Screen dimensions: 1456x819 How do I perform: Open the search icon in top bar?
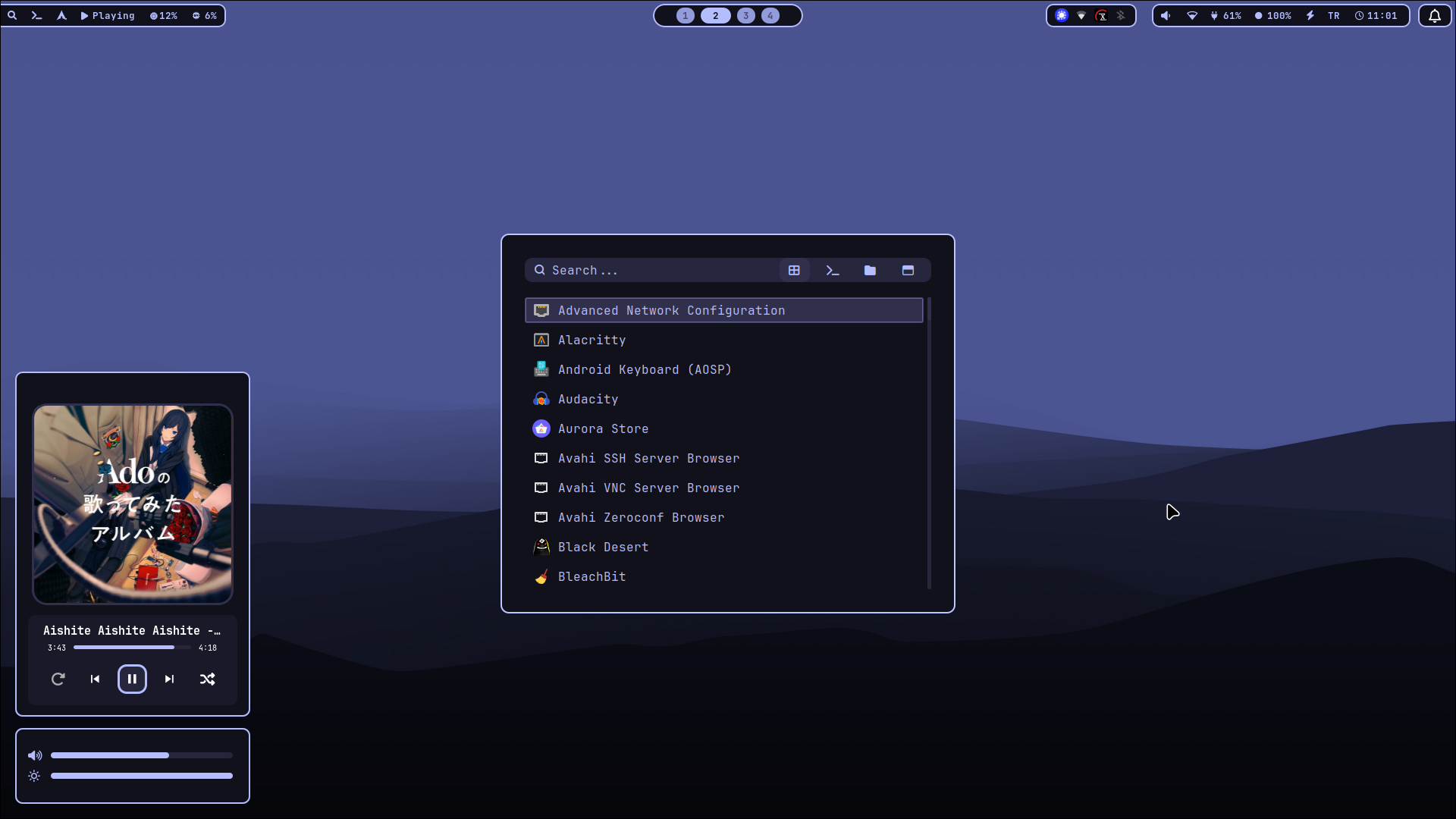coord(12,15)
